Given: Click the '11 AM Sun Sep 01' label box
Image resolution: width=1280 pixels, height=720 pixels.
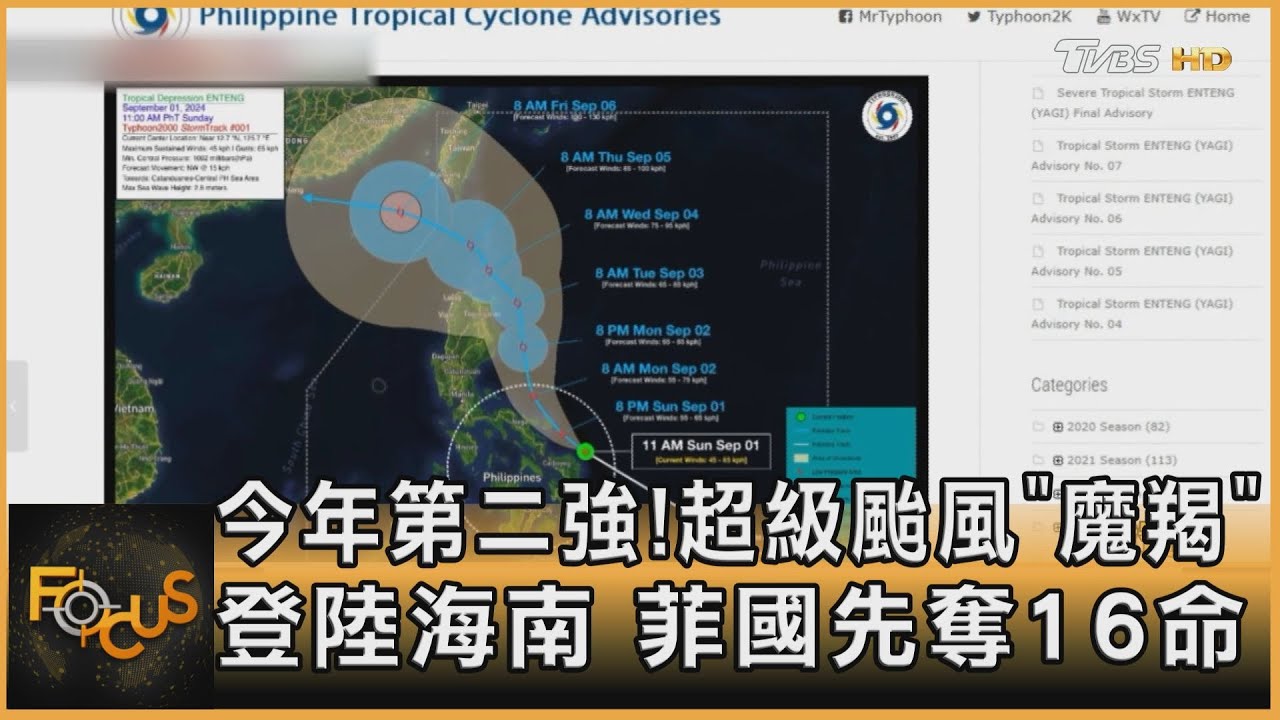Looking at the screenshot, I should [700, 452].
